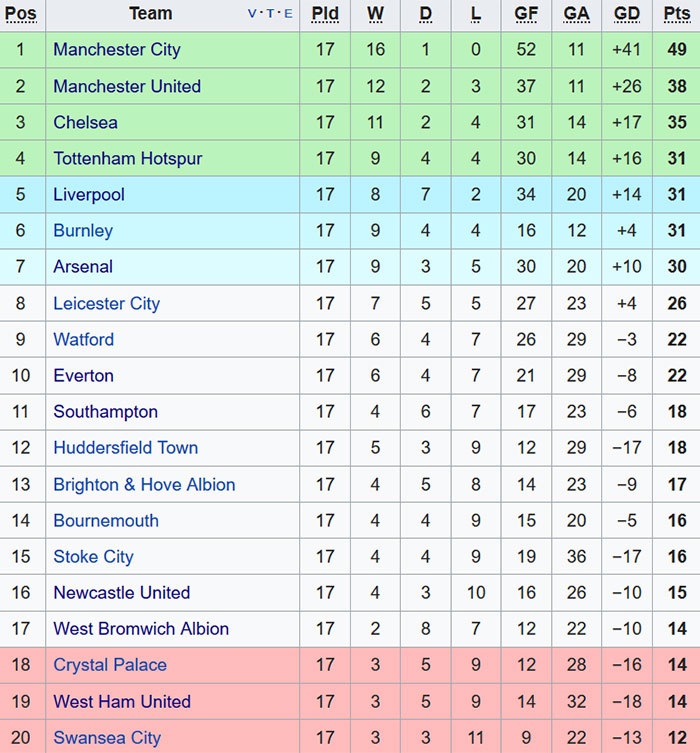This screenshot has width=700, height=753.
Task: Open the Huddersfield Town link
Action: [126, 448]
